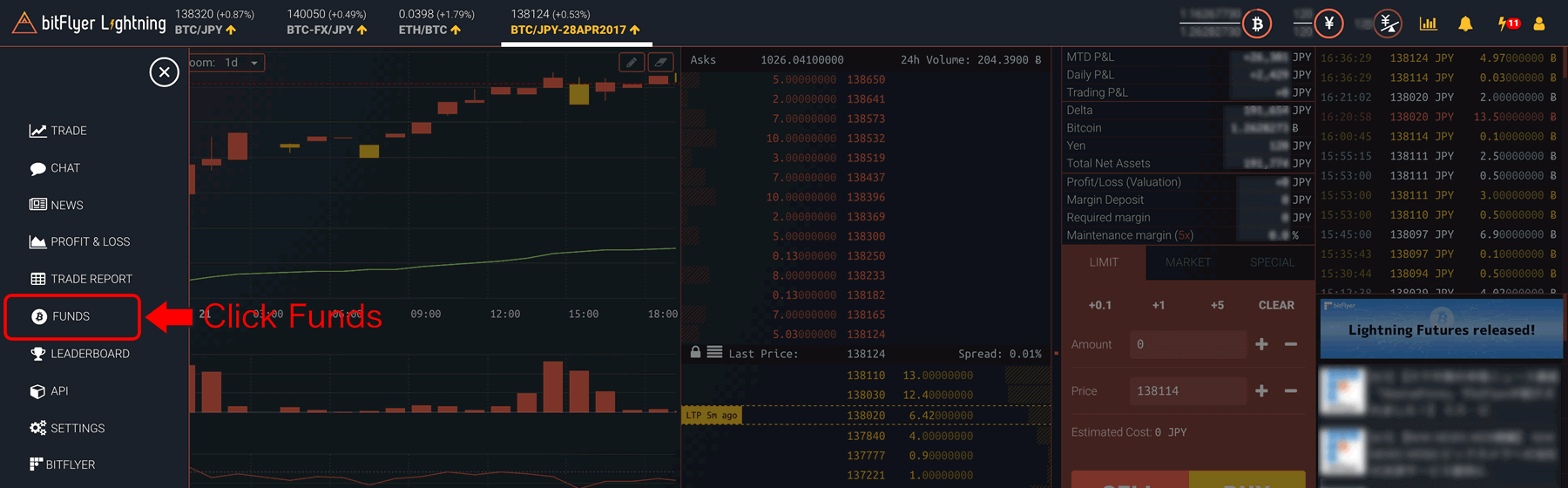Click the Bitcoin balance circle icon
This screenshot has height=488, width=1568.
click(1257, 24)
